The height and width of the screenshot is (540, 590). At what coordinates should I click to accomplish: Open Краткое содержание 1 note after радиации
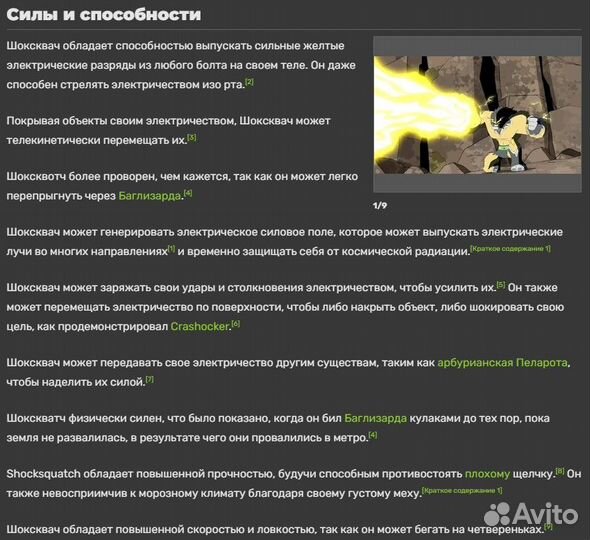511,248
